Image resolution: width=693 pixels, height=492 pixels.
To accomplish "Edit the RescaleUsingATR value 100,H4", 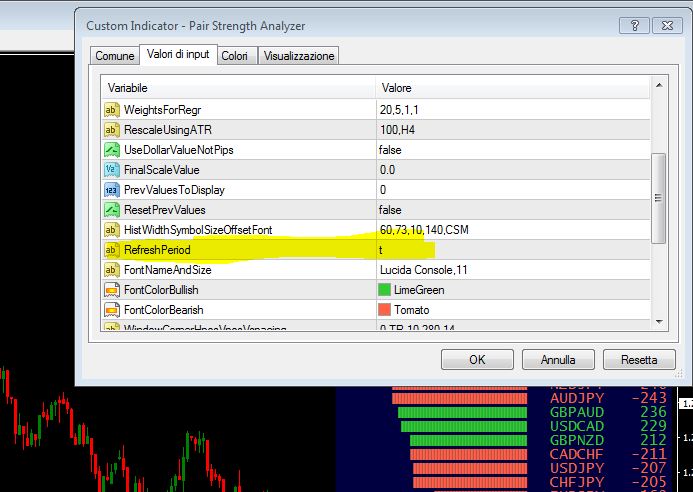I will point(513,130).
